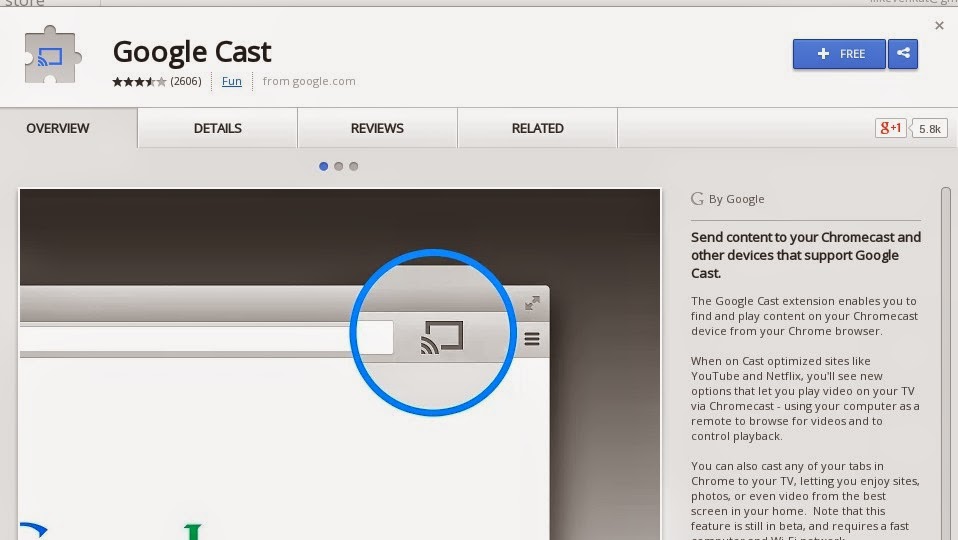Click the 5.8k +1 count bubble
This screenshot has width=958, height=540.
929,129
